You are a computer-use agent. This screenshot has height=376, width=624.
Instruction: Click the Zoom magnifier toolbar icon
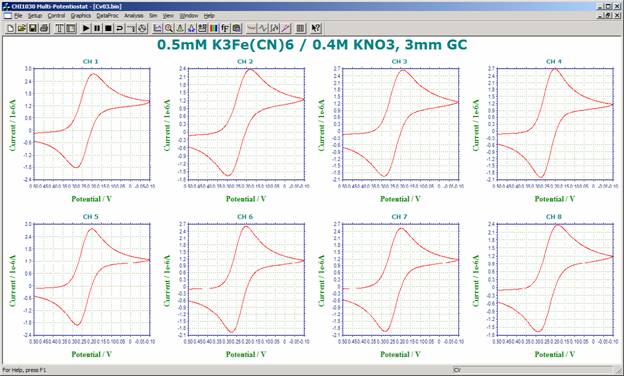169,28
